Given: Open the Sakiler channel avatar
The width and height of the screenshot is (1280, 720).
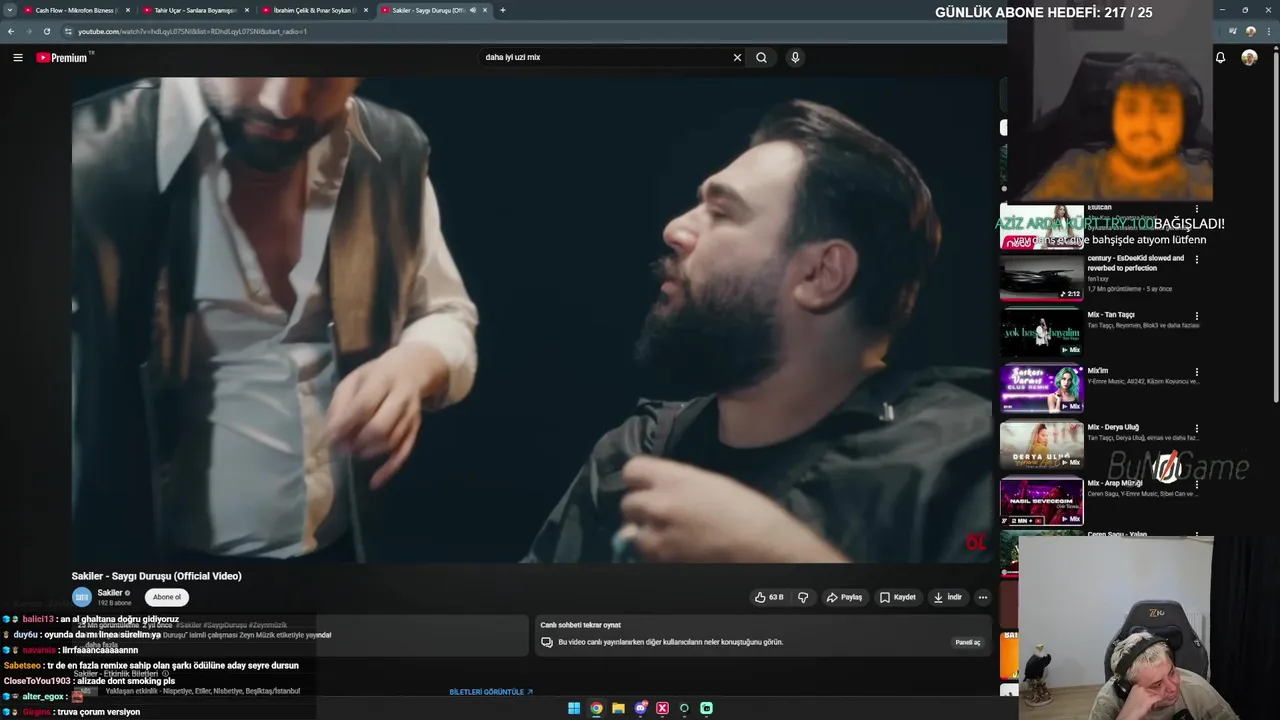Looking at the screenshot, I should tap(81, 597).
